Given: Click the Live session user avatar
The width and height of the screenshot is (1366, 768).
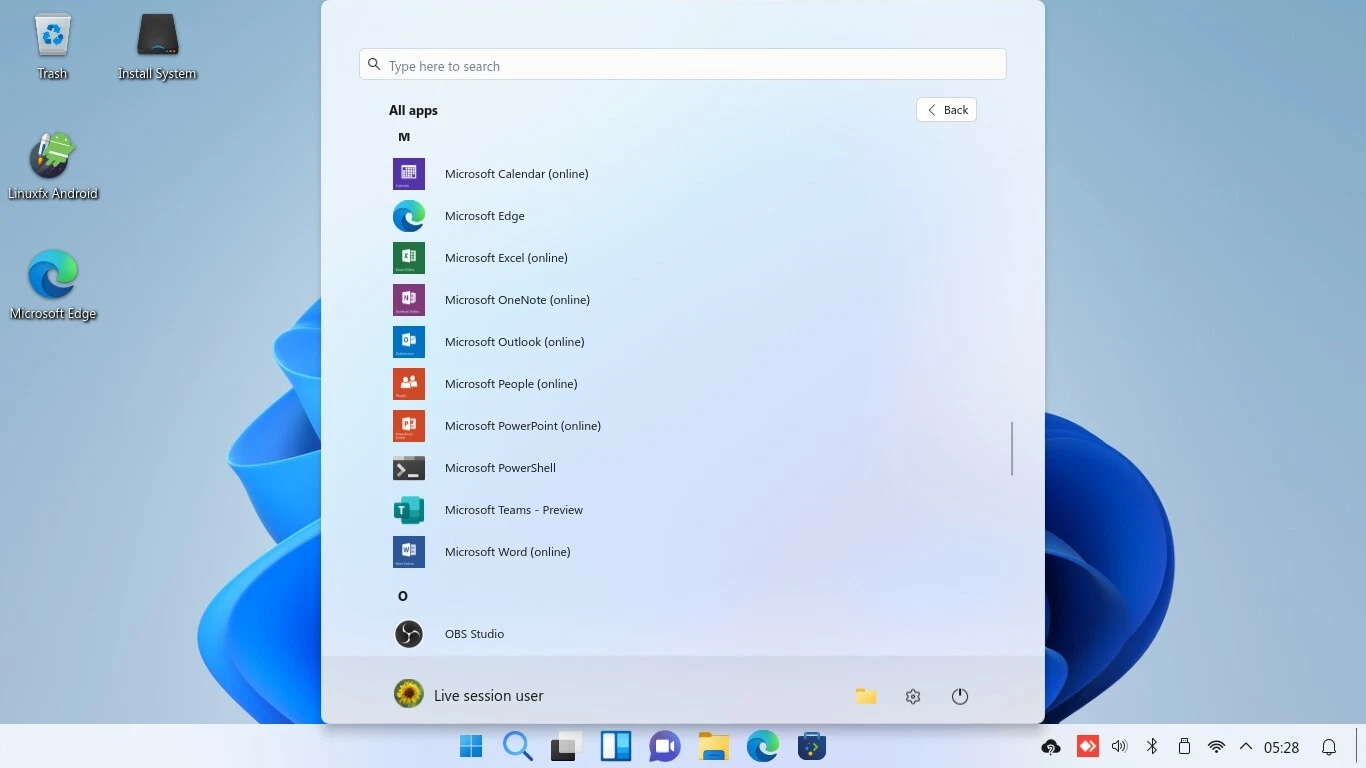Looking at the screenshot, I should (x=409, y=695).
